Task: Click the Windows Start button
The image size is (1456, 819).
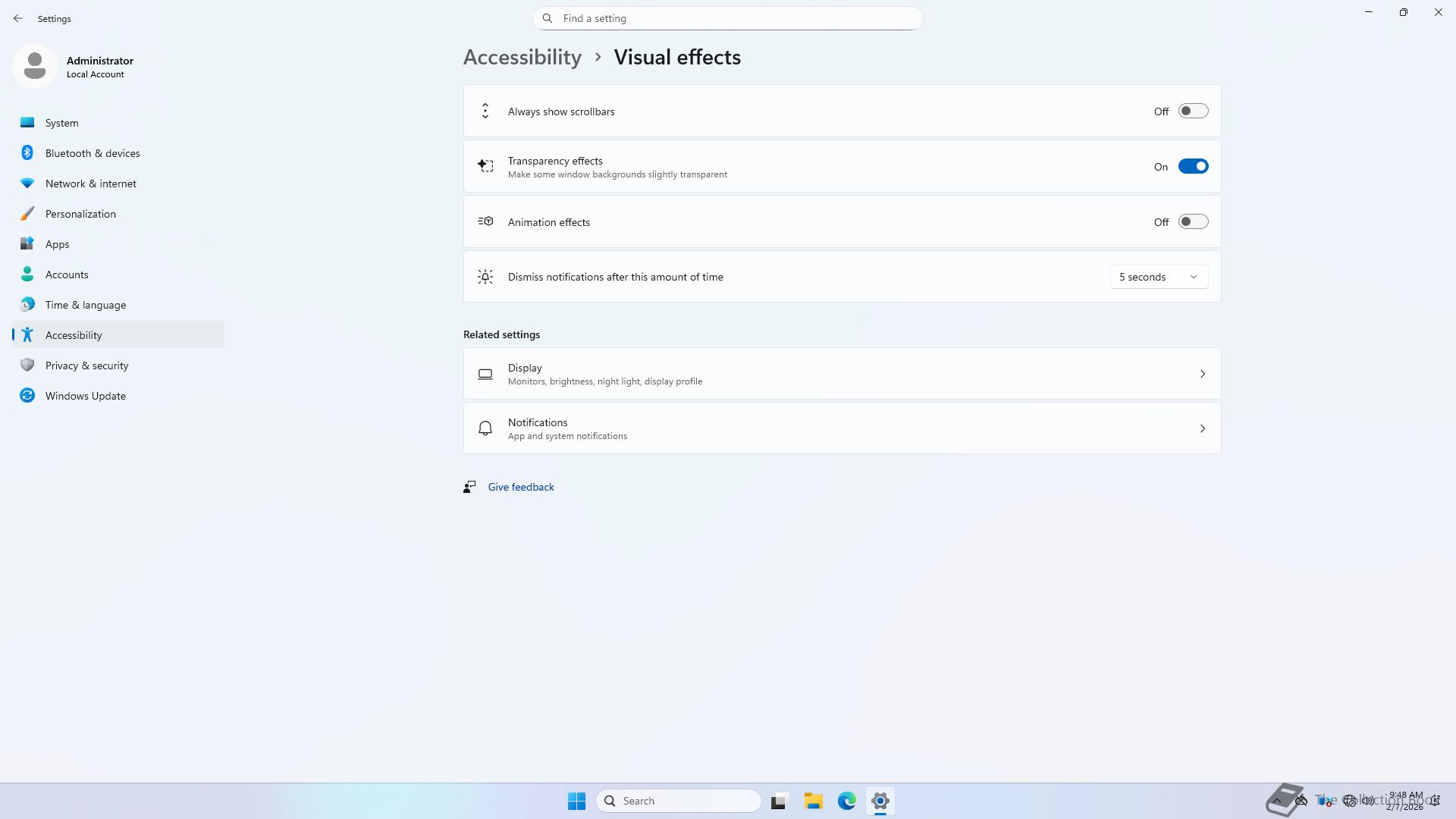Action: [576, 801]
